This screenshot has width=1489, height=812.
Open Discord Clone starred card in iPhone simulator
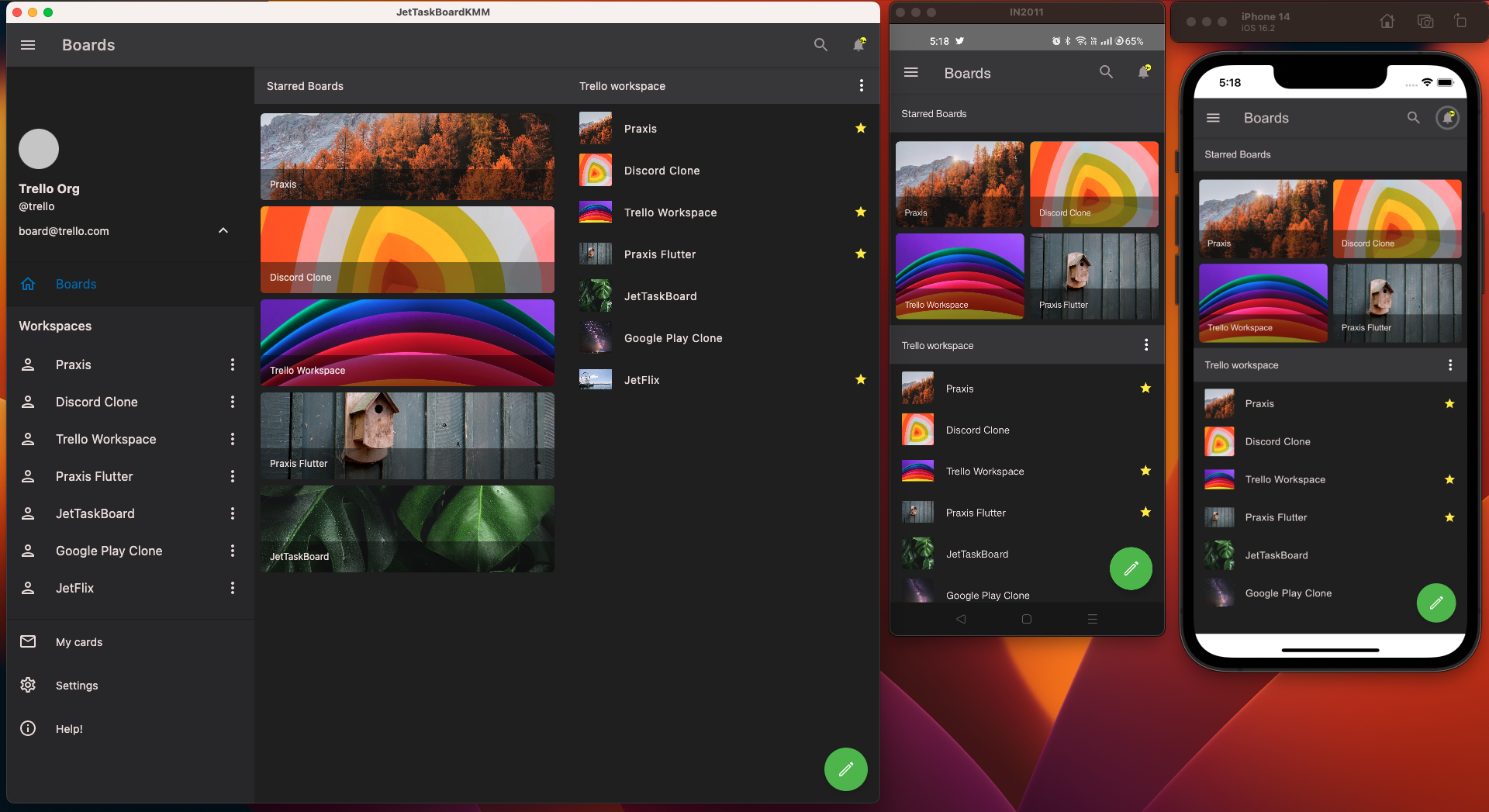point(1397,219)
